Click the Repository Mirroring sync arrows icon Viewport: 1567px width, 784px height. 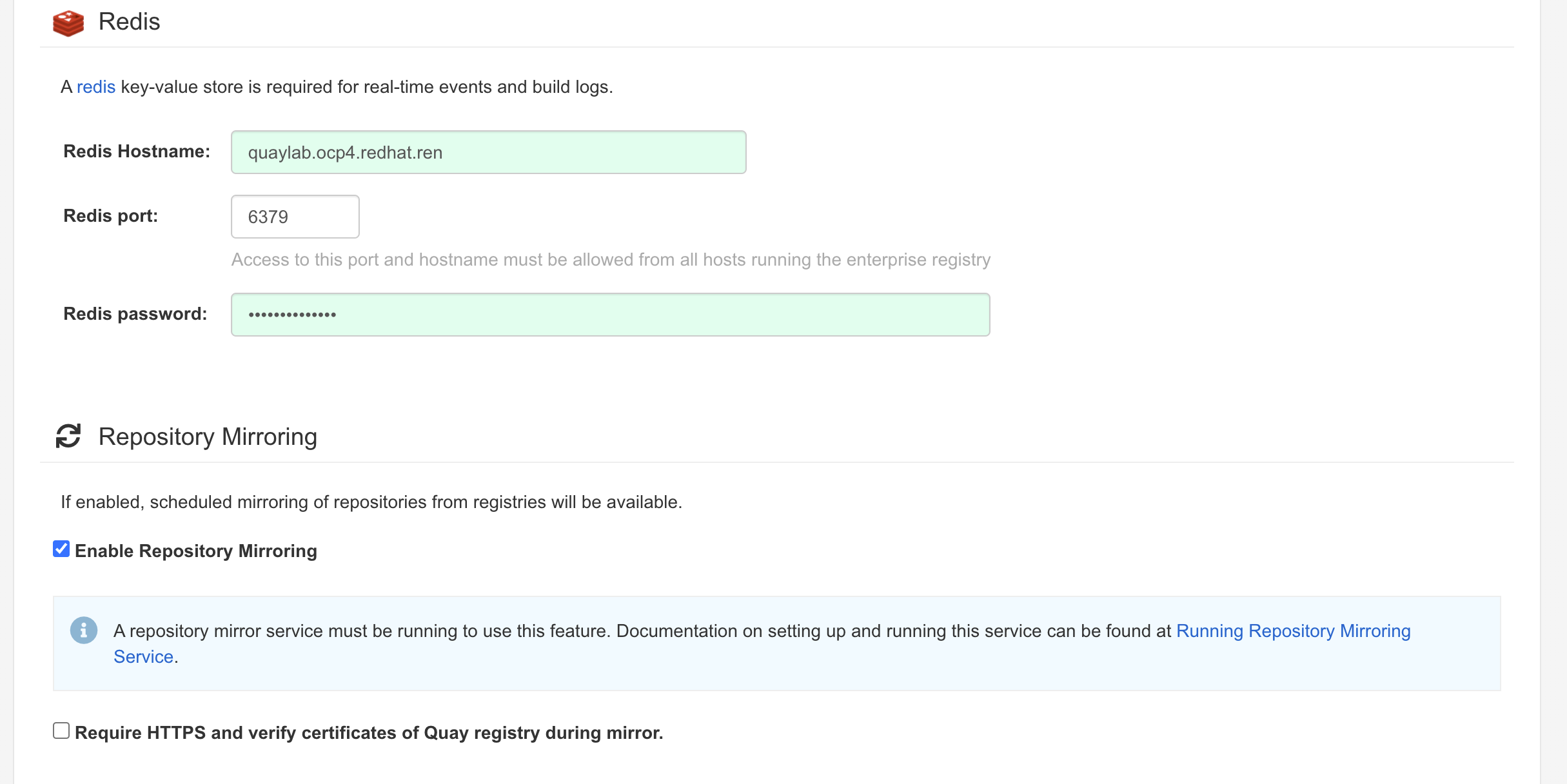click(x=68, y=436)
